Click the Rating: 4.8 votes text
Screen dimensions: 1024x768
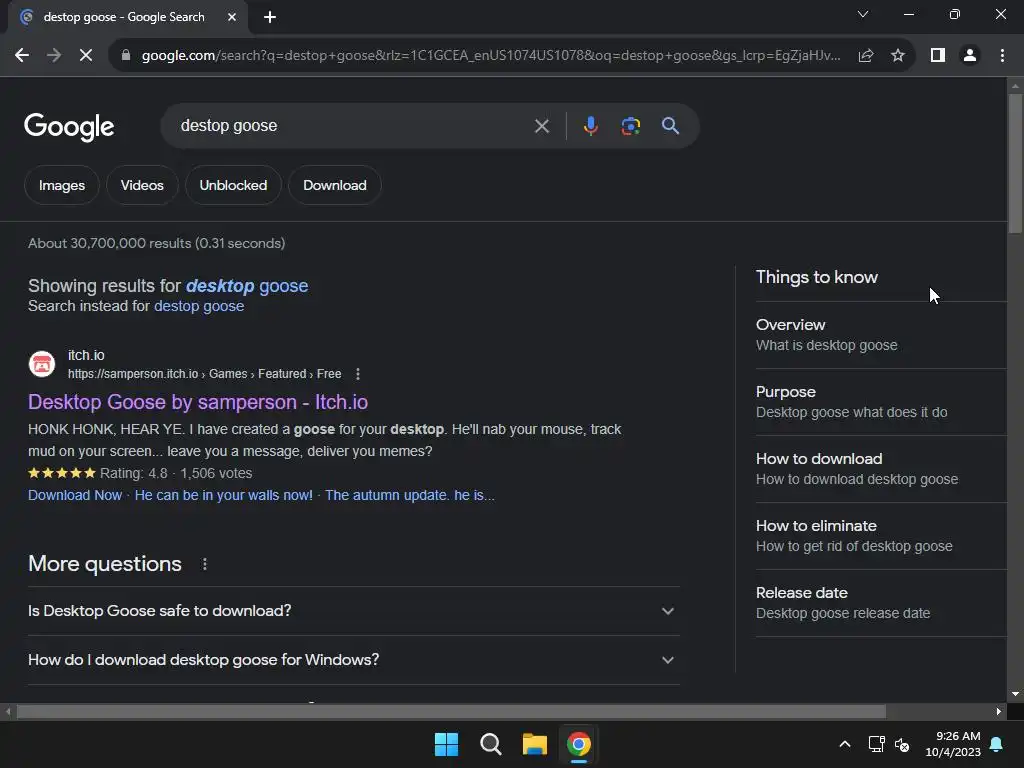176,473
